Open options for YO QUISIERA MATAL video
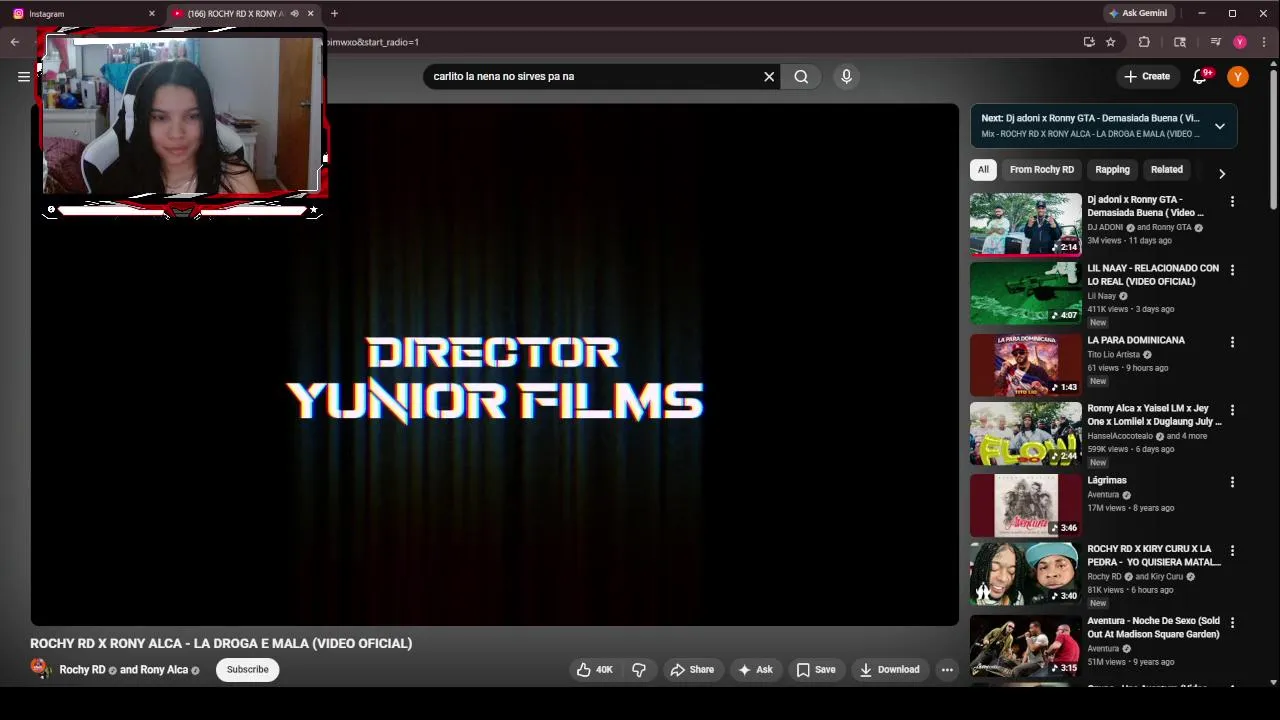 pyautogui.click(x=1232, y=551)
